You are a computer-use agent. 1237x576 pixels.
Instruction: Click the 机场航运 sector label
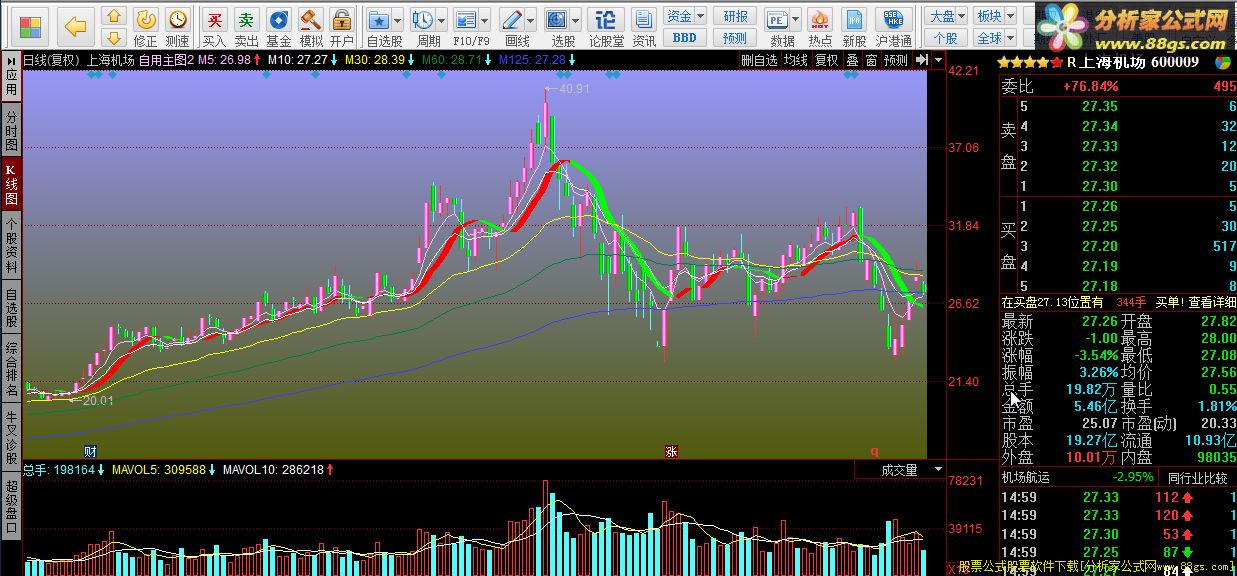1026,477
